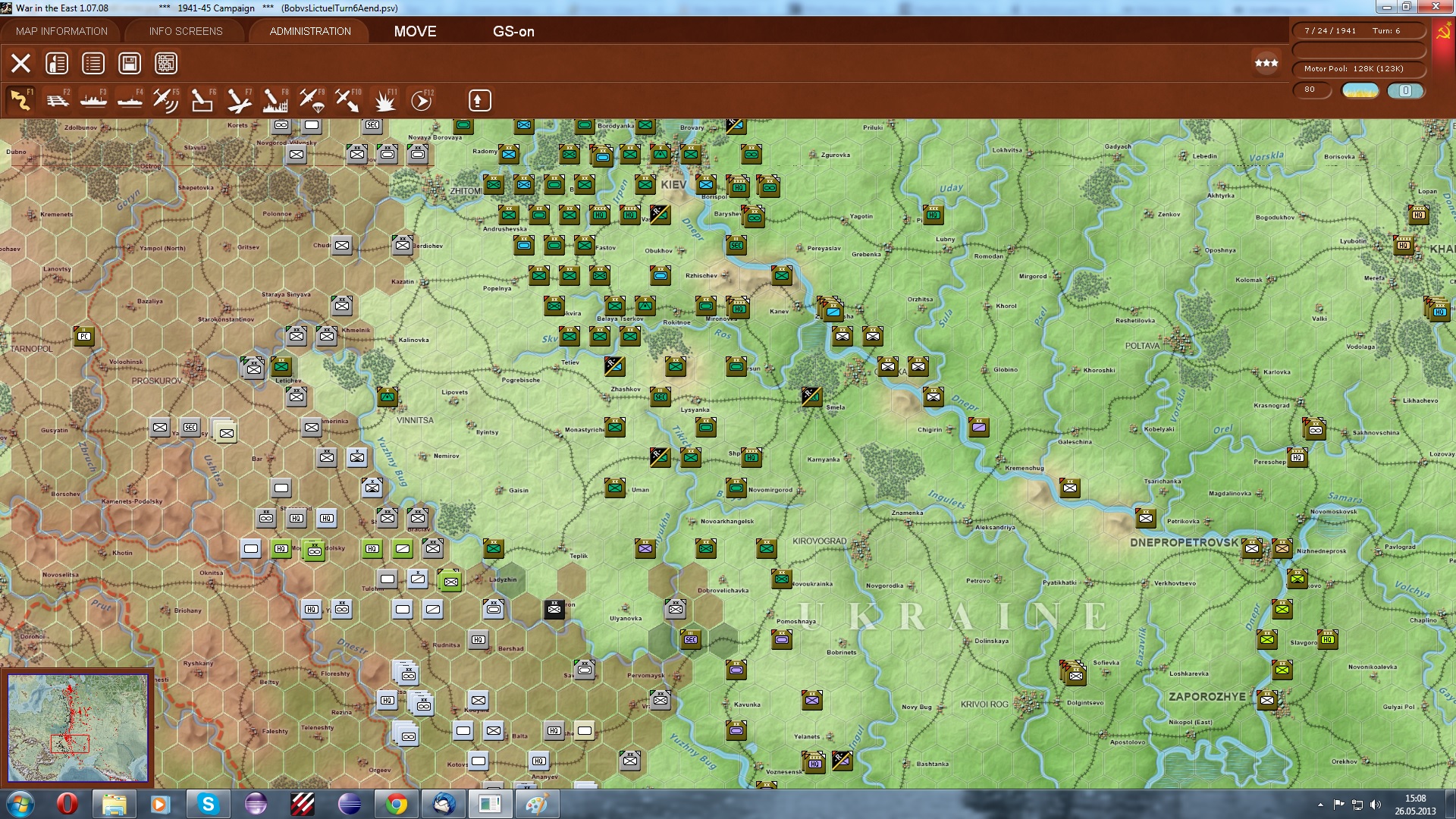Click the F11 explosion icon
1456x819 pixels.
point(384,100)
